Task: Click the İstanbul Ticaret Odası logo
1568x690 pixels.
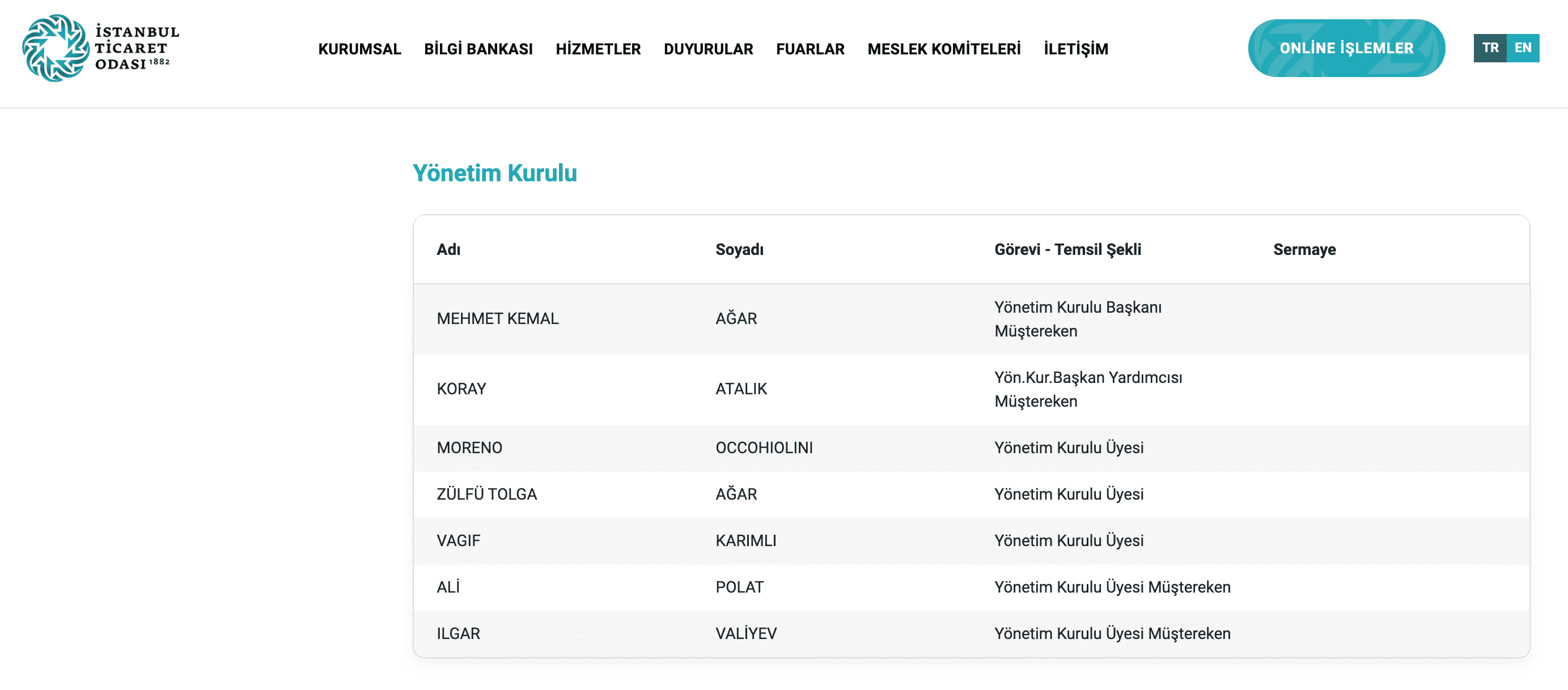Action: coord(100,48)
